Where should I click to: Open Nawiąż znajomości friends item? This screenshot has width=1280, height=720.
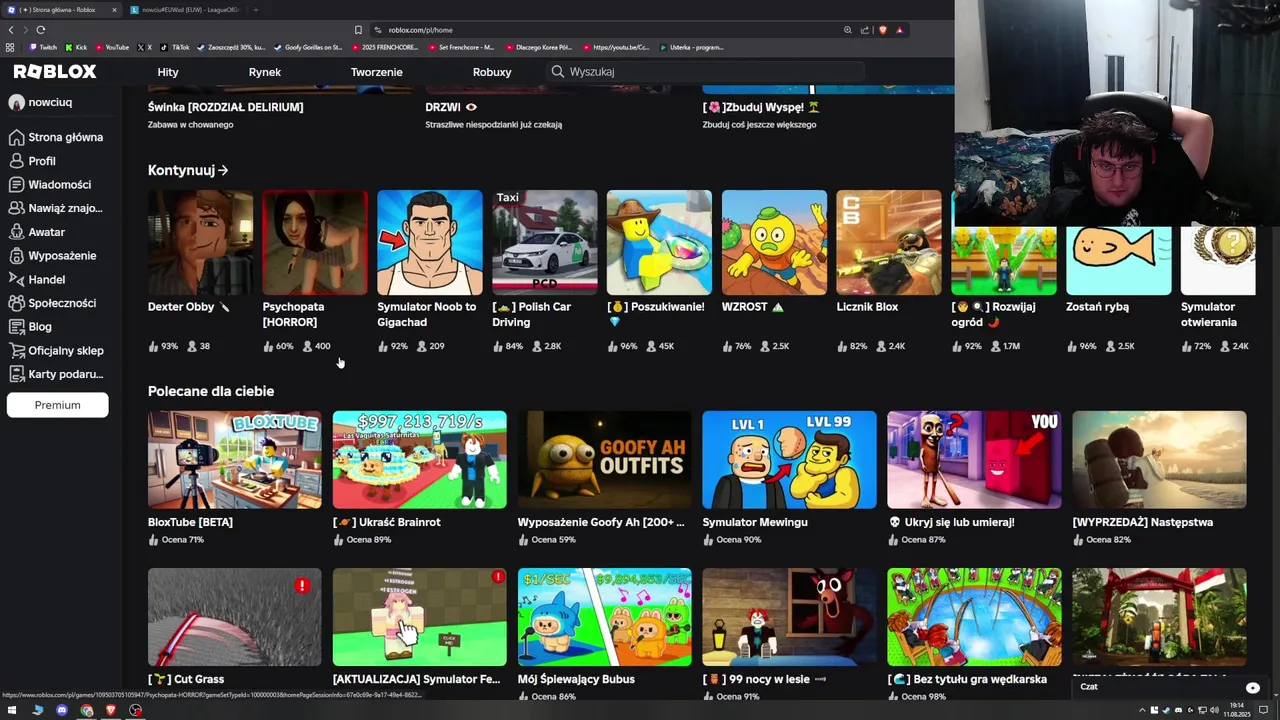[x=56, y=208]
